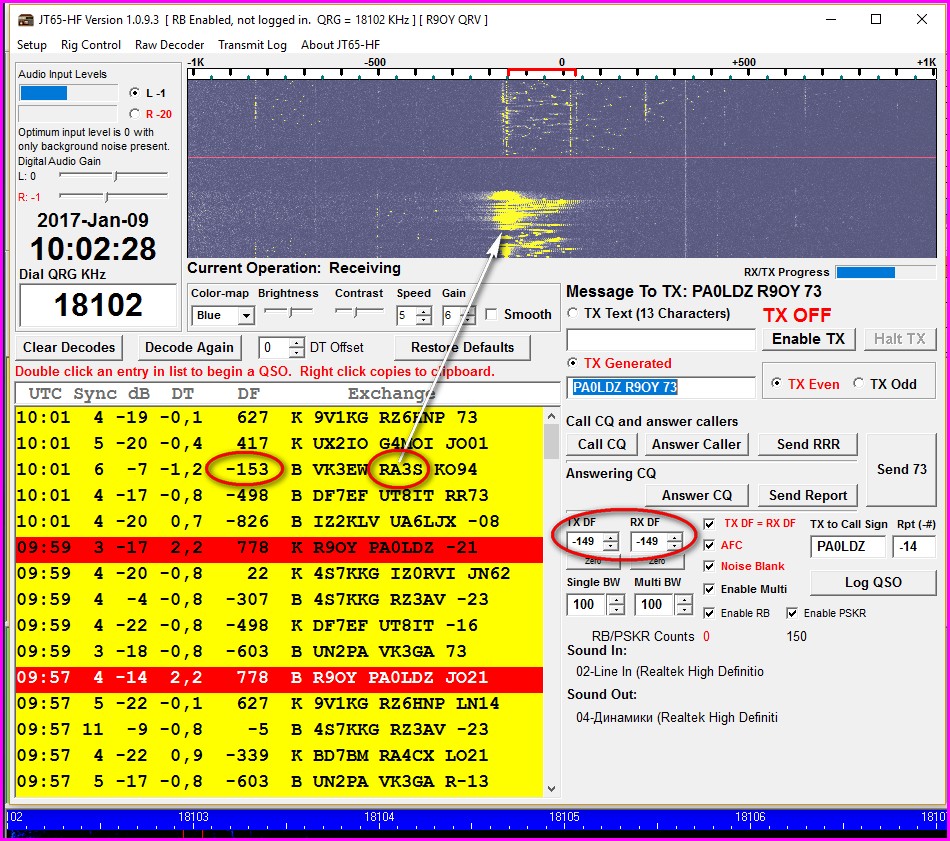Disable the Noise Blank checkbox
This screenshot has width=950, height=841.
(709, 567)
